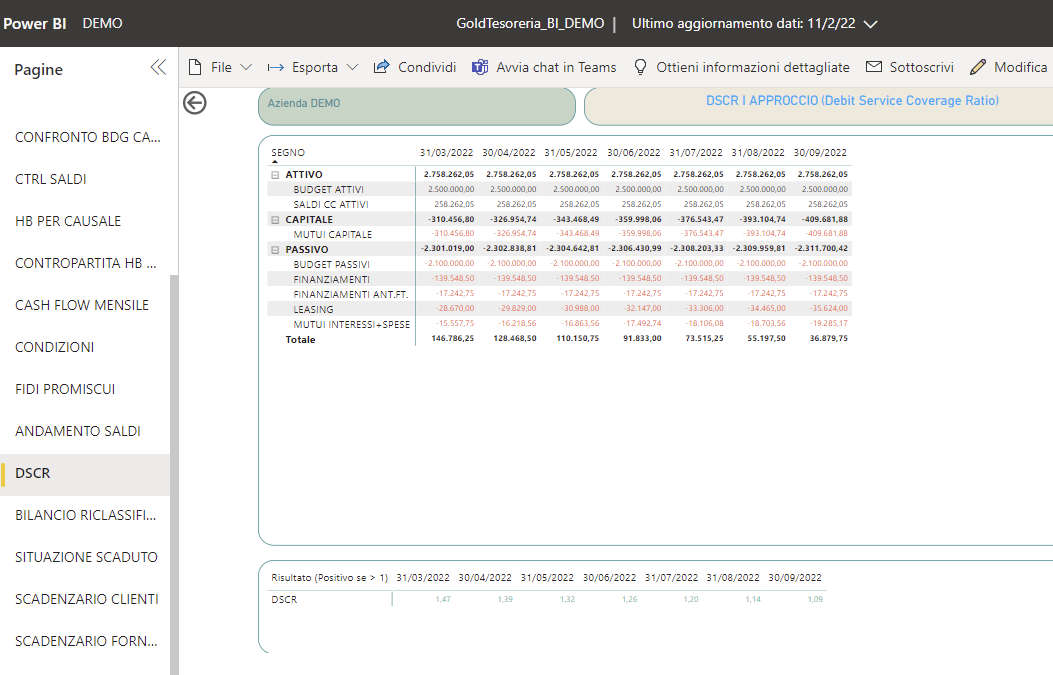Viewport: 1053px width, 675px height.
Task: Collapse the Pagine navigation pane
Action: coord(158,67)
